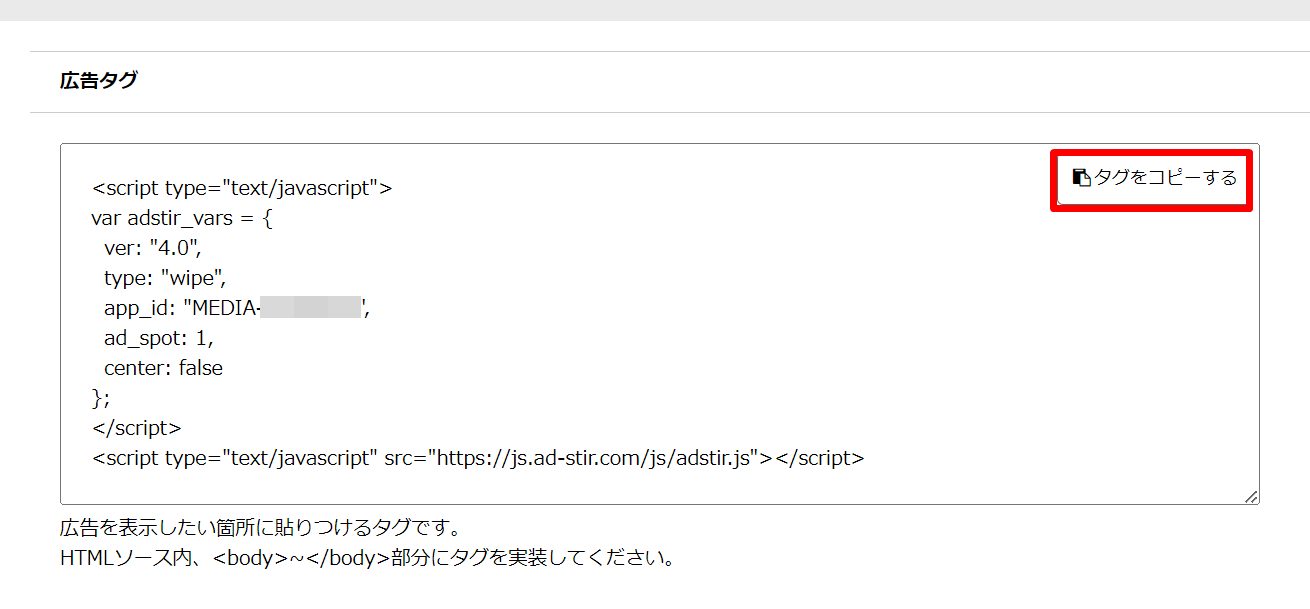Click the copy icon beside タグをコピーする
Screen dimensions: 1310x609
click(1081, 178)
